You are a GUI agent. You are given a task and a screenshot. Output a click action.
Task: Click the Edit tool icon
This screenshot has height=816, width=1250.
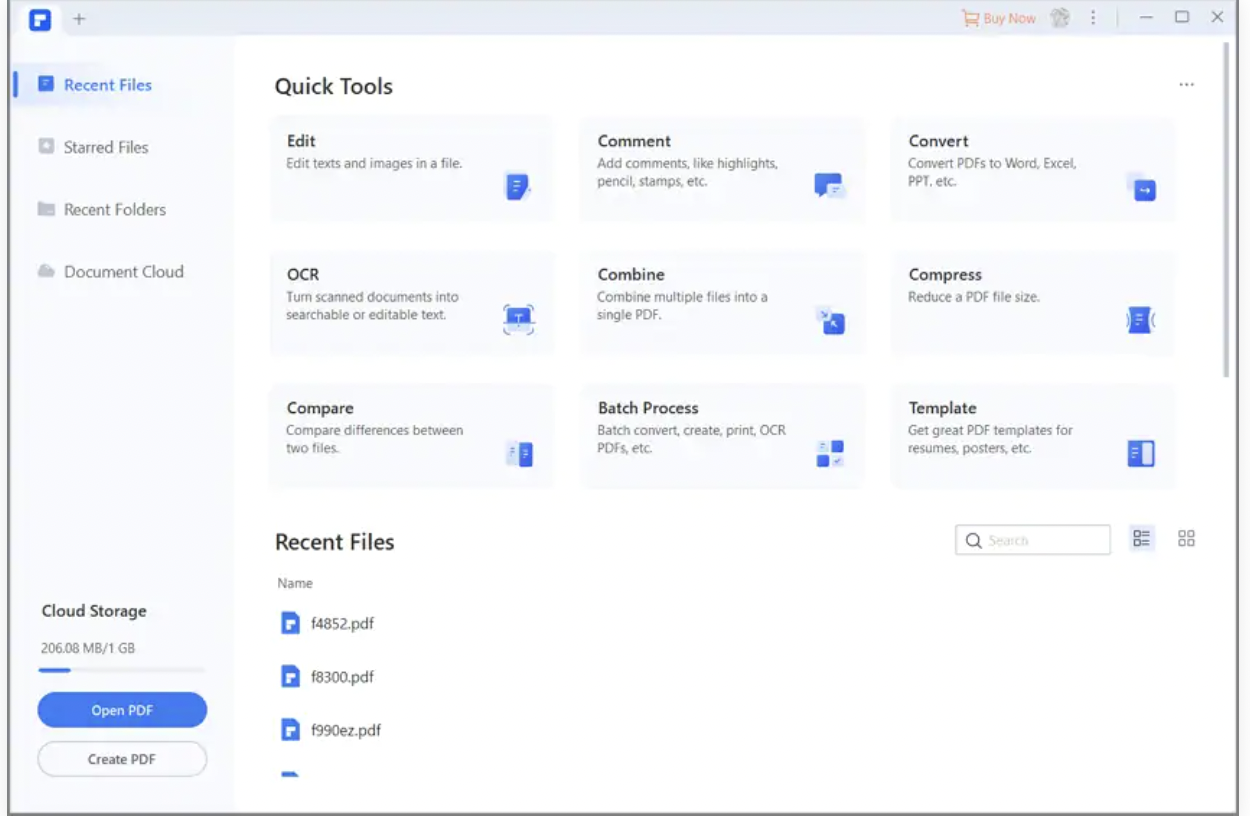517,187
